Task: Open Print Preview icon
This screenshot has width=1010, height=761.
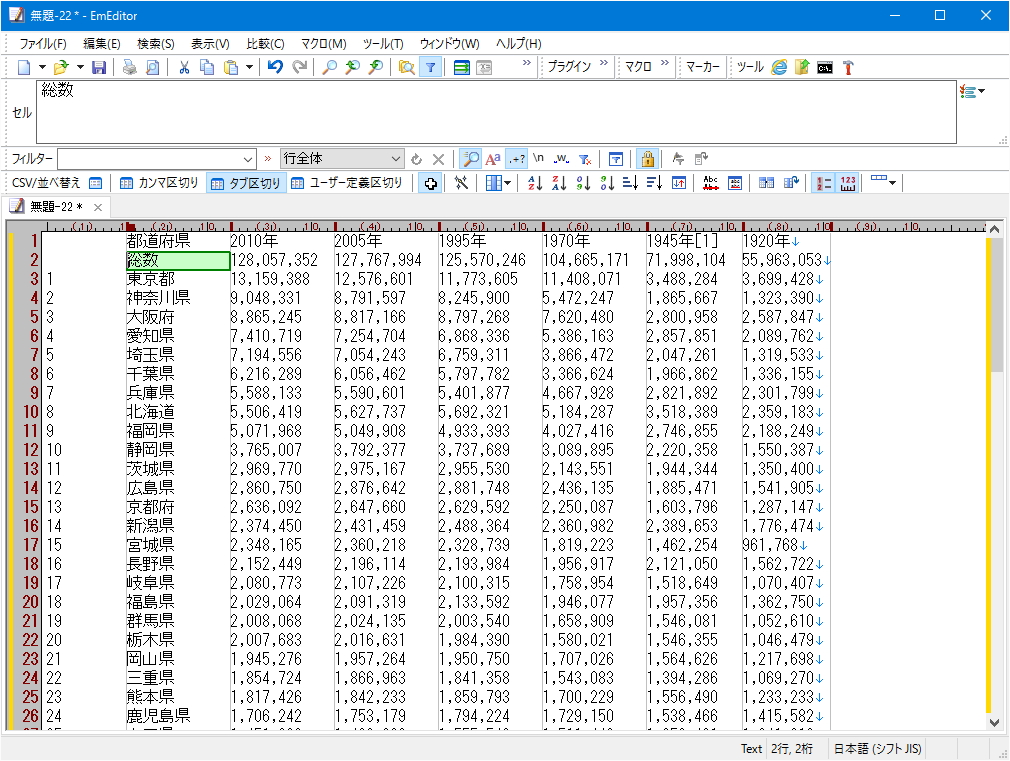Action: coord(153,67)
